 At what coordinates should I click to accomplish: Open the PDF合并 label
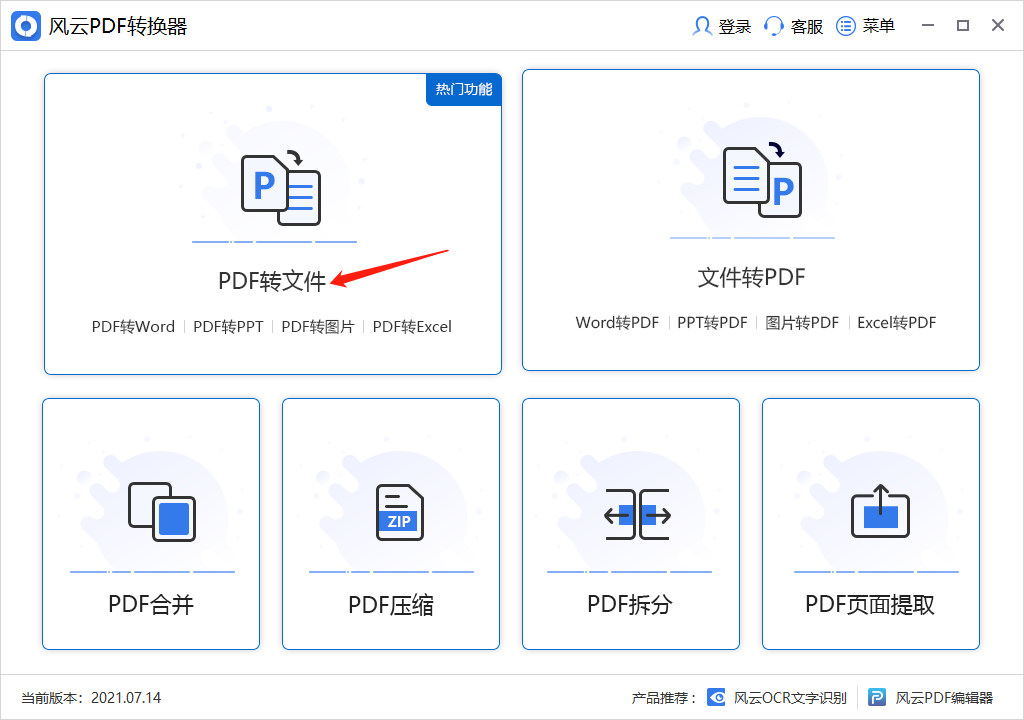151,604
